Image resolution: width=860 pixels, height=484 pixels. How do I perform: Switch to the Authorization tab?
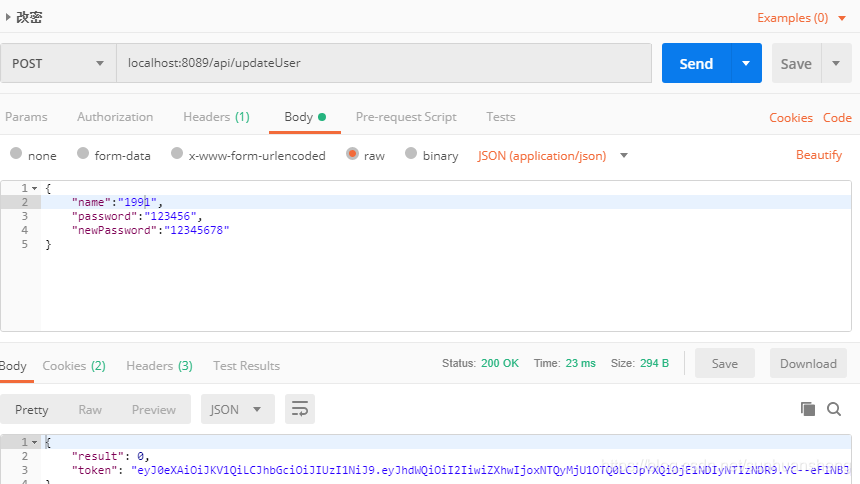tap(115, 117)
